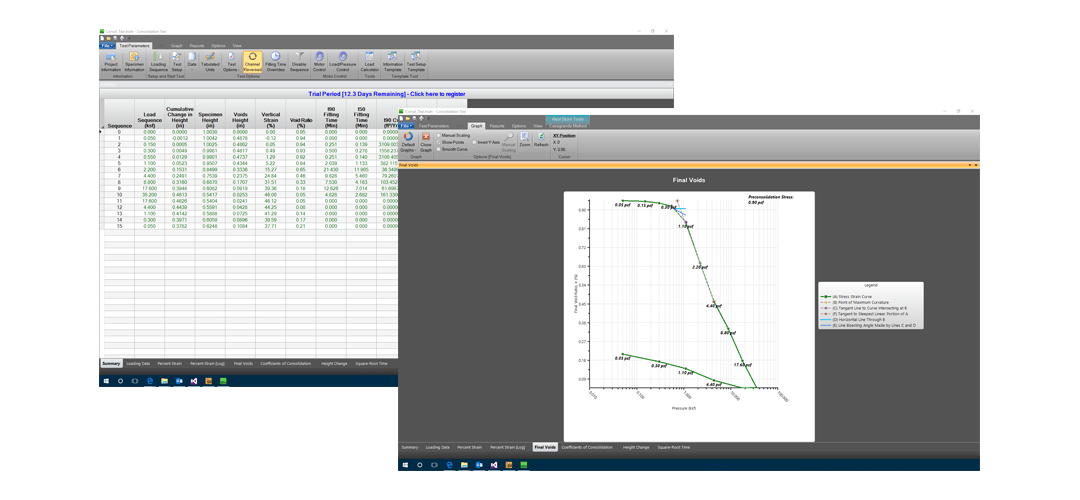The image size is (1080, 500).
Task: Open the Test Options dropdown in back window
Action: coord(231,61)
